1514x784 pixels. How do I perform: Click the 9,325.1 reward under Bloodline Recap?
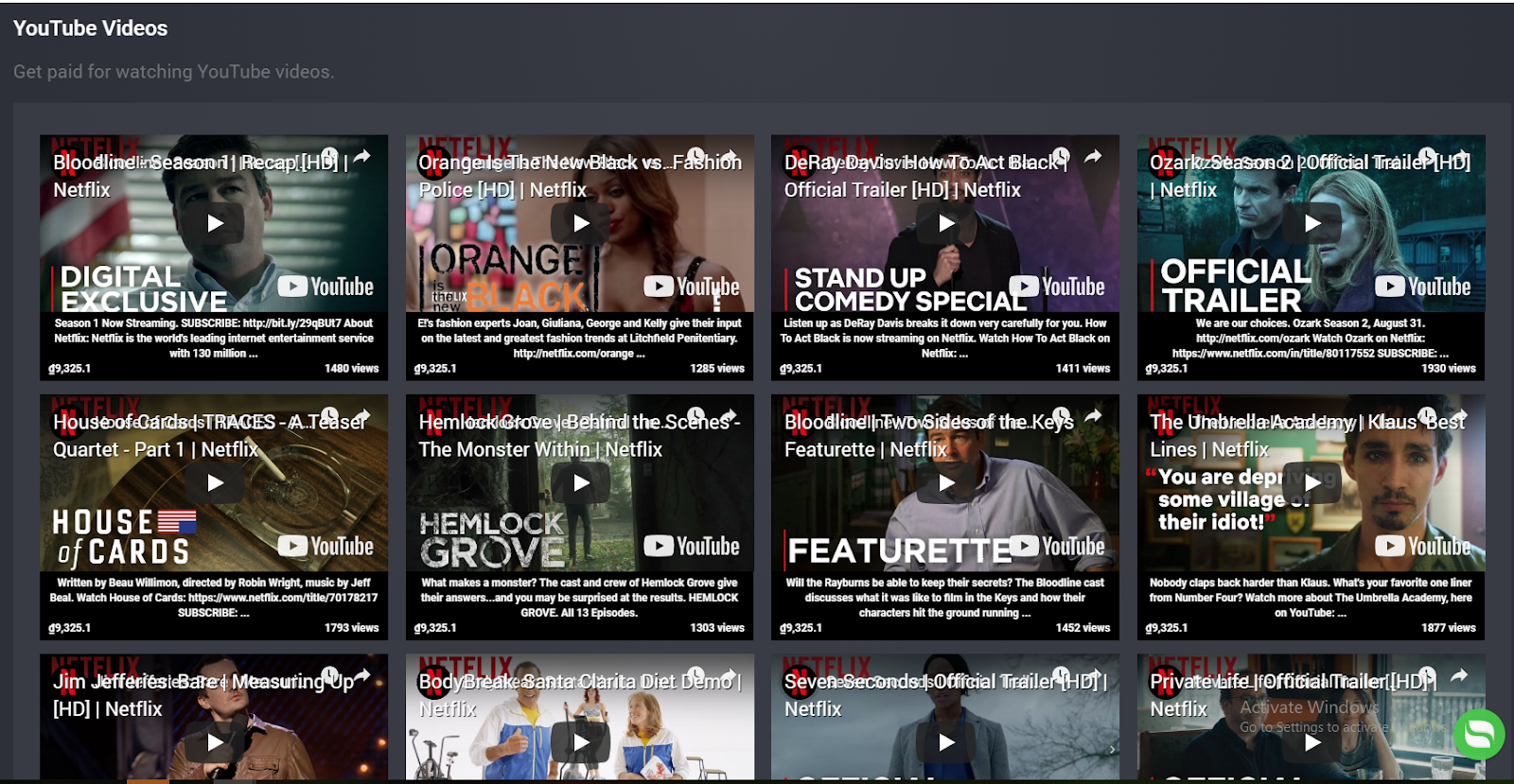pos(70,369)
